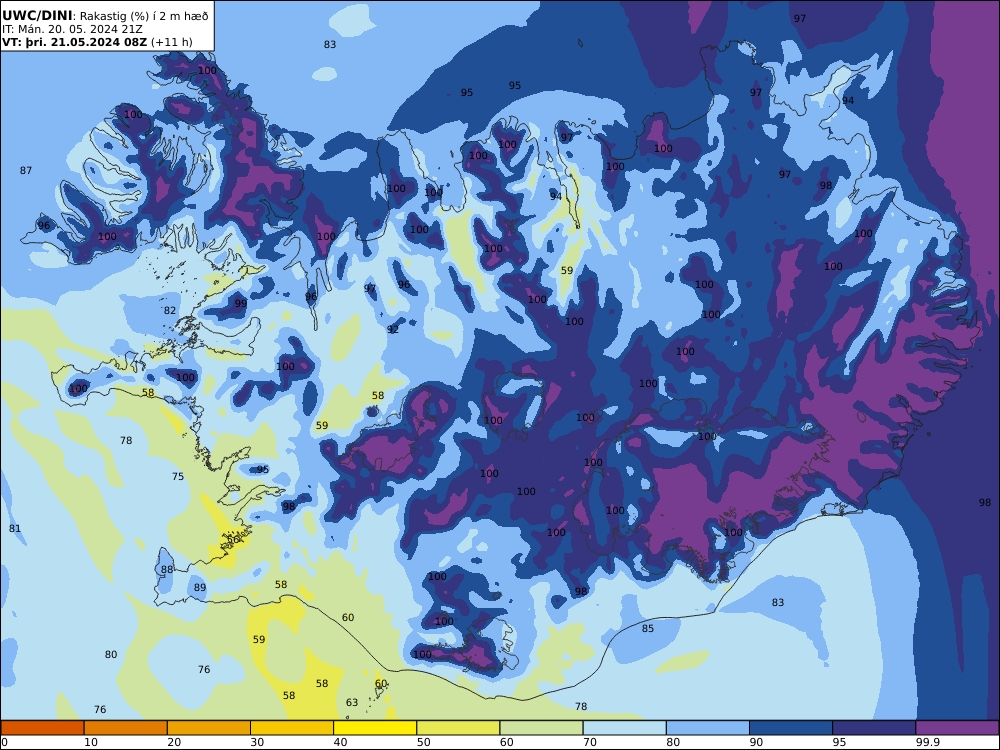Click the purple swatch above 99.9
The width and height of the screenshot is (1000, 750).
[x=957, y=728]
